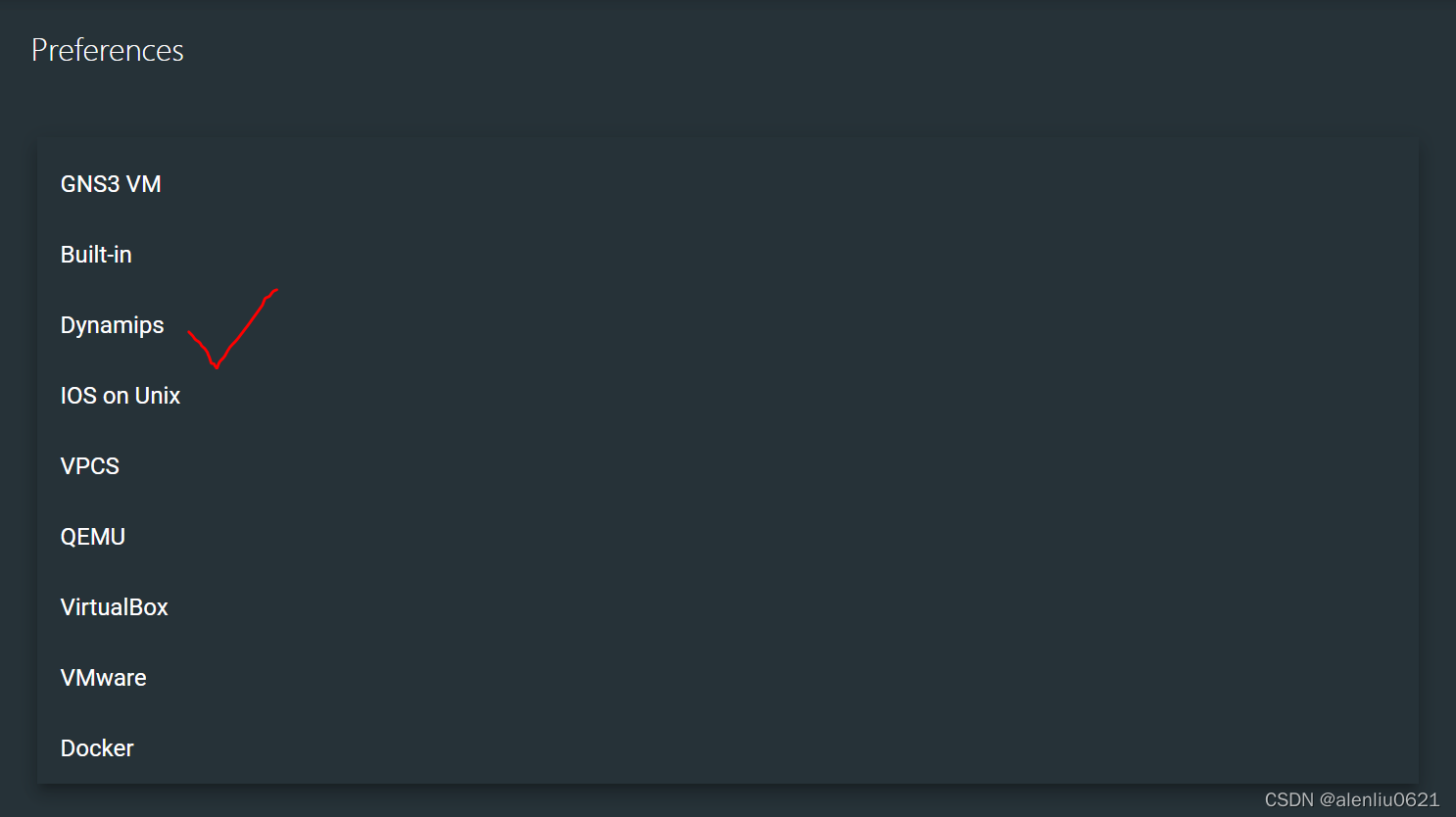Open the Dynamips settings entry
Viewport: 1456px width, 817px height.
pos(728,325)
